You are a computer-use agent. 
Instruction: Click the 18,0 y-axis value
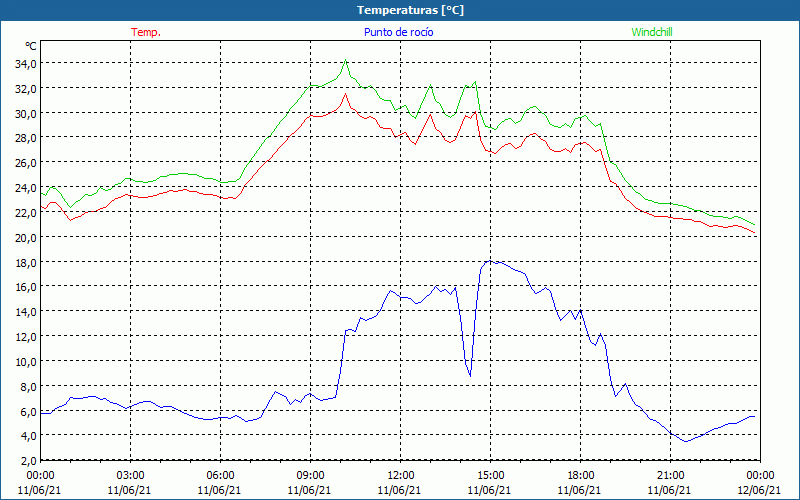(x=27, y=262)
